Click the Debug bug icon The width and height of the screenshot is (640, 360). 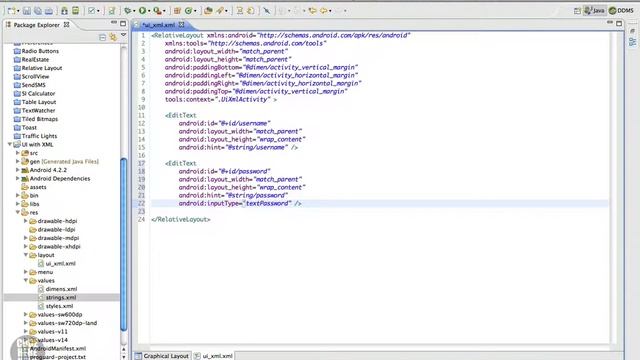tap(128, 11)
